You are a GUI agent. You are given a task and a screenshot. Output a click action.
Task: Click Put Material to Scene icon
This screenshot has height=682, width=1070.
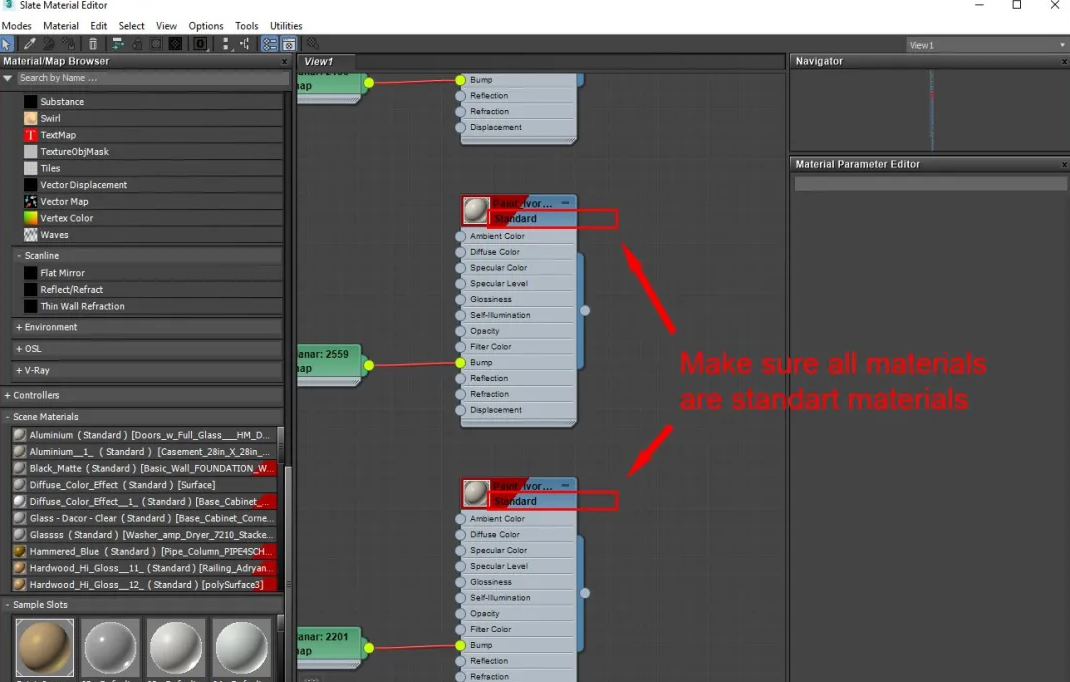click(x=48, y=44)
